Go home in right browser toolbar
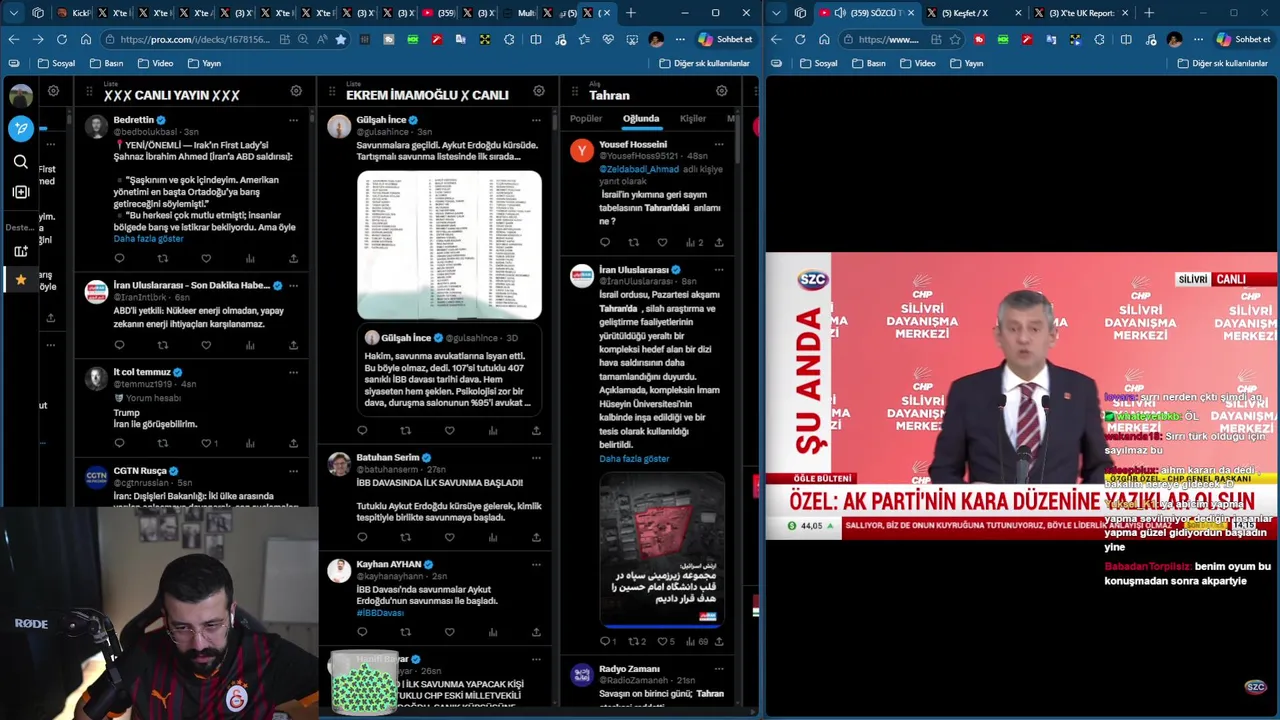 pos(824,39)
